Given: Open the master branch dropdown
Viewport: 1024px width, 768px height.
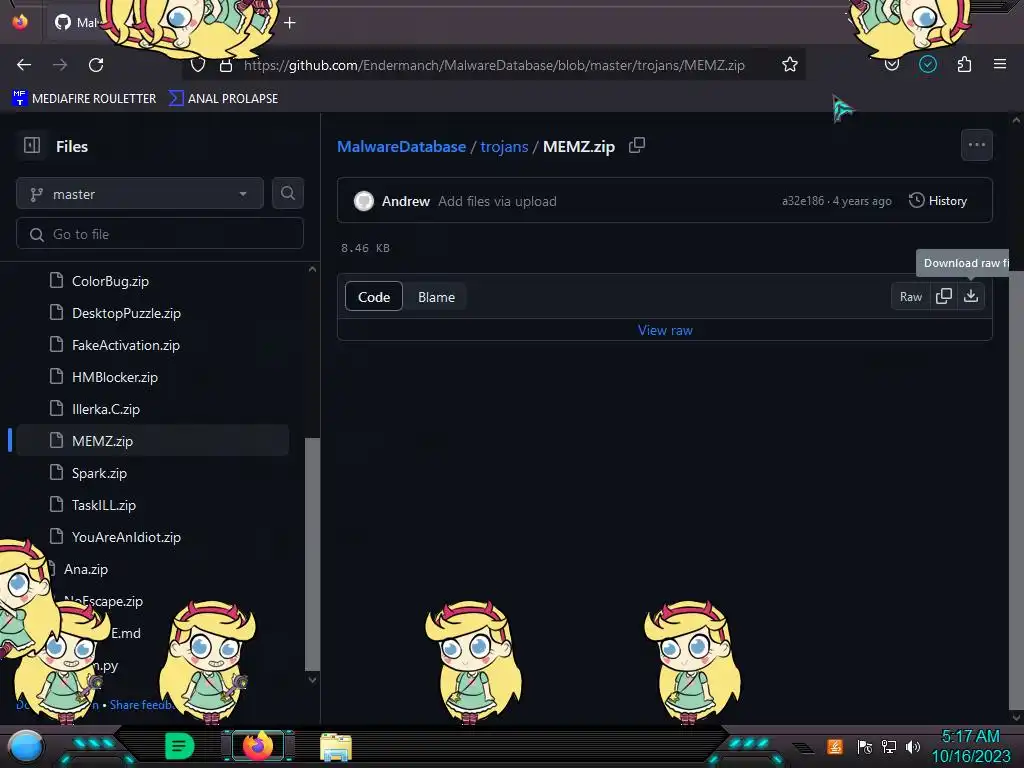Looking at the screenshot, I should tap(140, 193).
